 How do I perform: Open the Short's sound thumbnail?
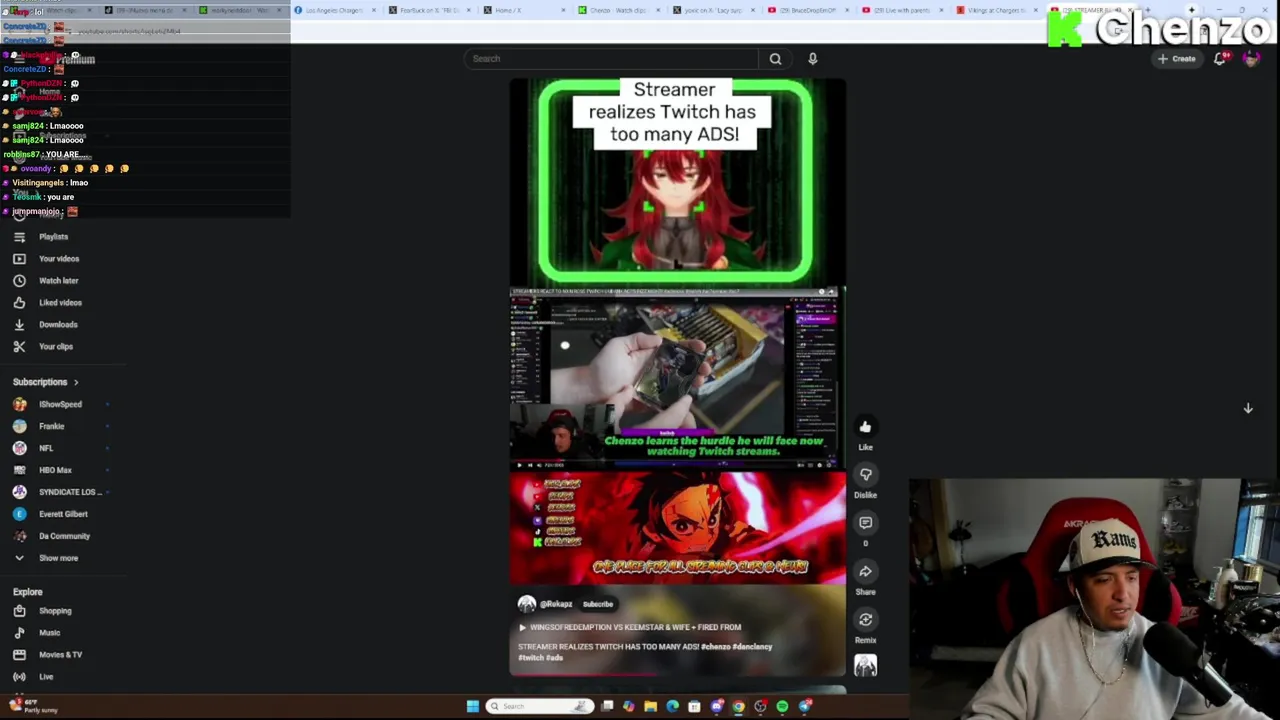(865, 665)
